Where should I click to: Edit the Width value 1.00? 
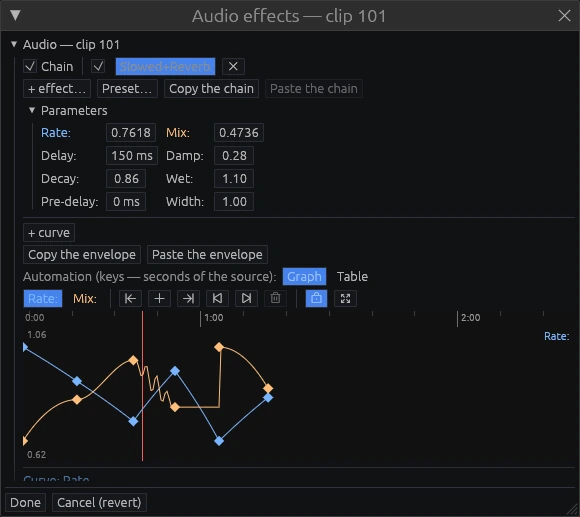(x=234, y=202)
